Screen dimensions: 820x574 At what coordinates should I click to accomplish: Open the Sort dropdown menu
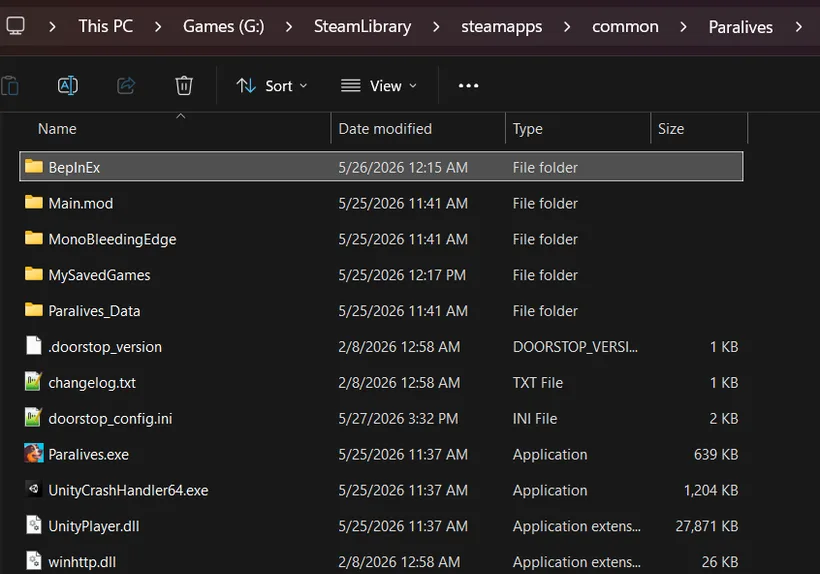click(x=271, y=86)
